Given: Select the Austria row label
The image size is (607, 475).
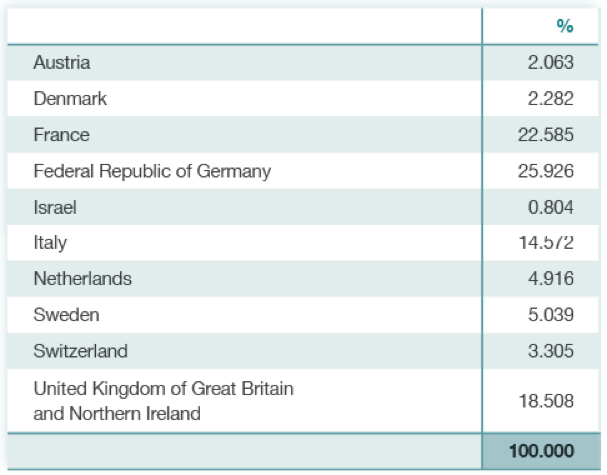Looking at the screenshot, I should 62,63.
